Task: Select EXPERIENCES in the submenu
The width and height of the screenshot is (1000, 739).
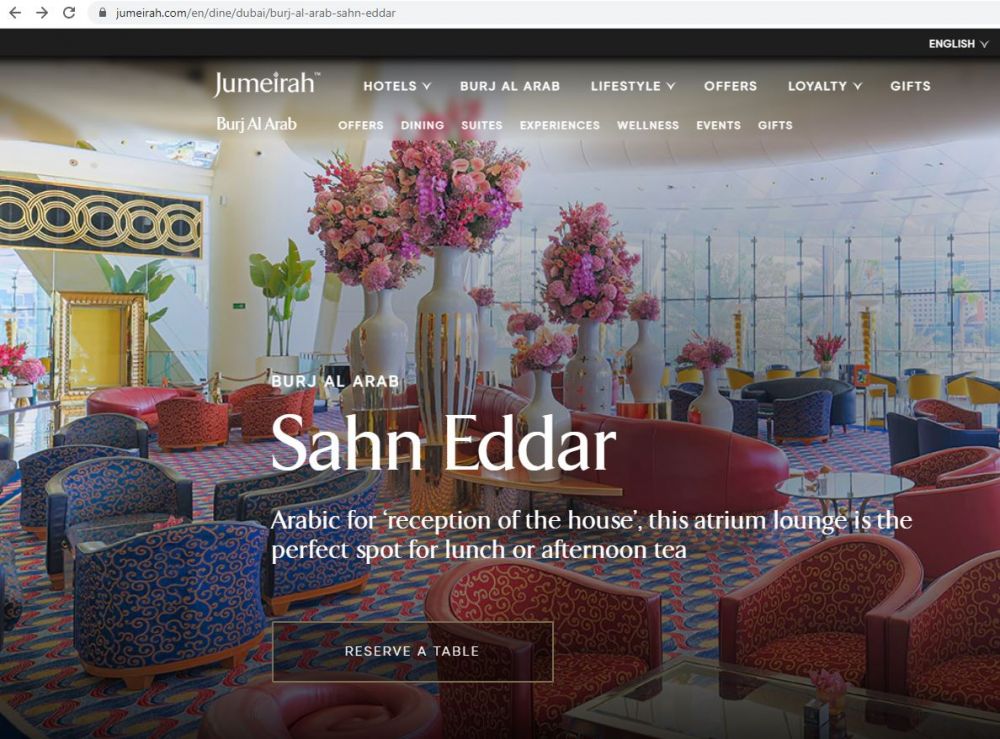Action: pyautogui.click(x=559, y=126)
